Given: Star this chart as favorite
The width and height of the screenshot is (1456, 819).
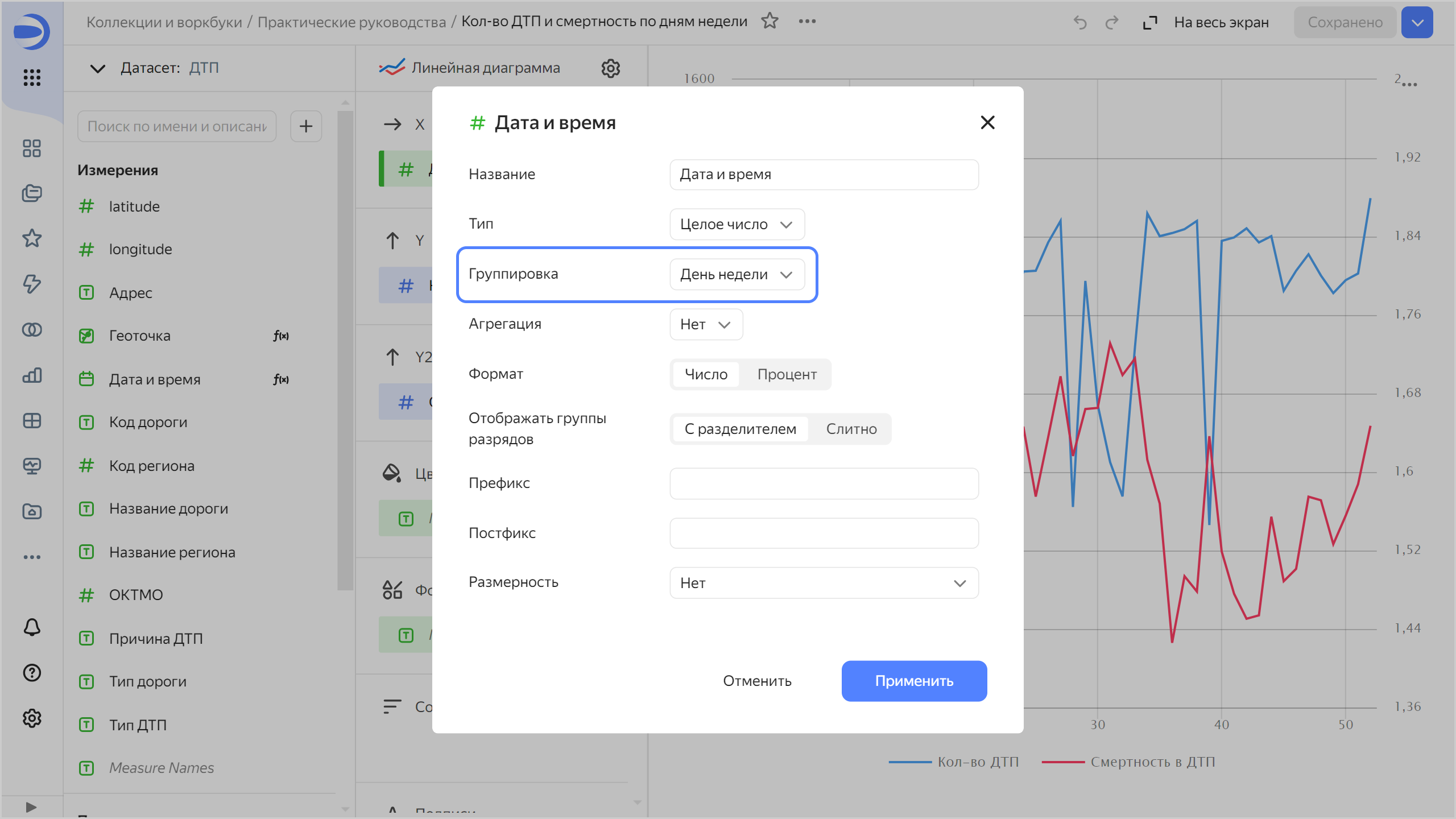Looking at the screenshot, I should point(770,21).
